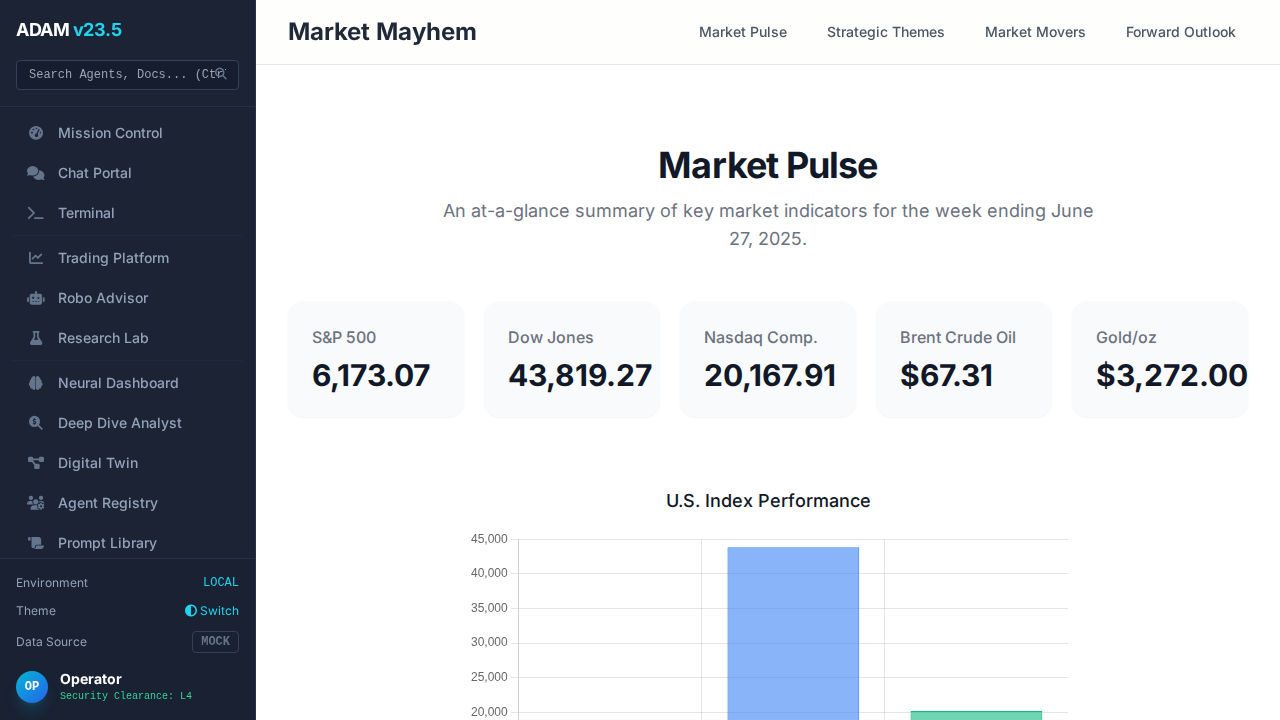The height and width of the screenshot is (720, 1280).
Task: Click the Terminal prompt icon
Action: tap(36, 213)
